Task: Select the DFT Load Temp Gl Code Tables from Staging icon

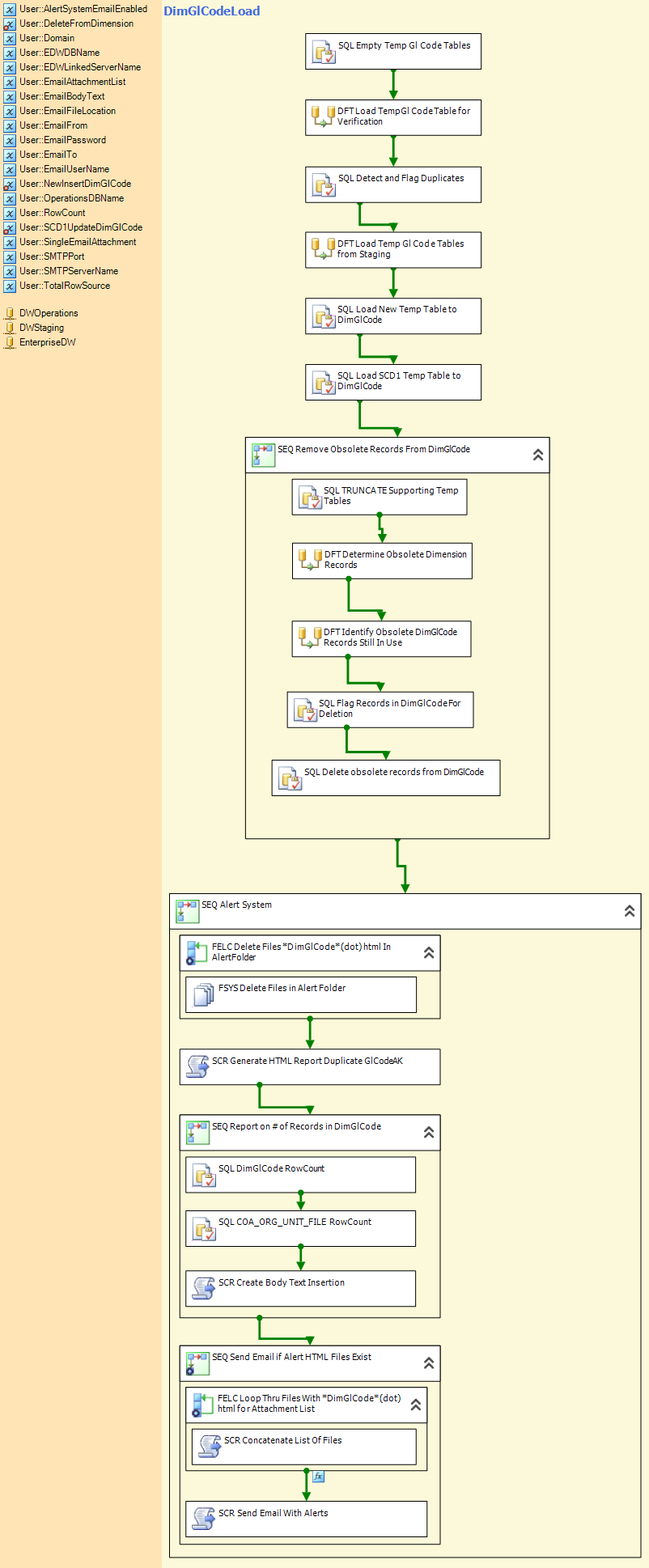Action: point(323,249)
